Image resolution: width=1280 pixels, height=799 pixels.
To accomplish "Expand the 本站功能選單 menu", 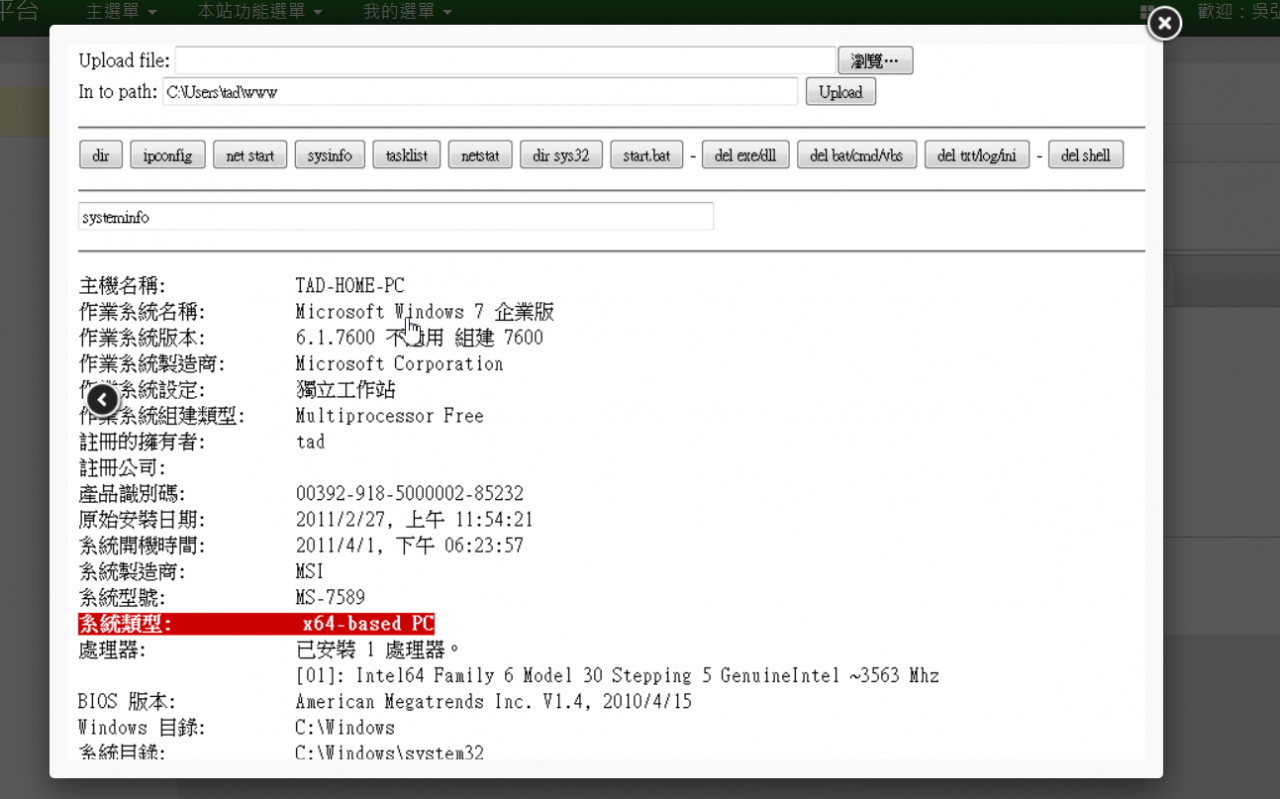I will (x=259, y=12).
